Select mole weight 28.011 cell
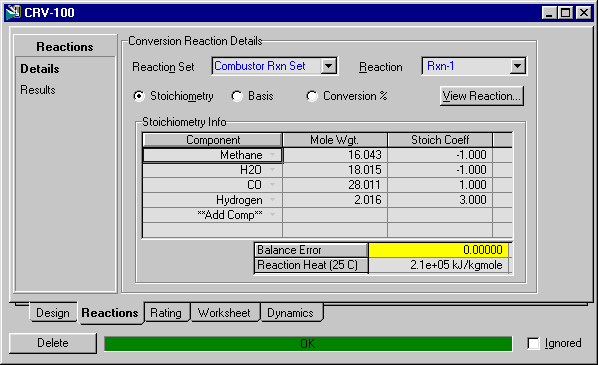Image resolution: width=598 pixels, height=365 pixels. pyautogui.click(x=335, y=185)
